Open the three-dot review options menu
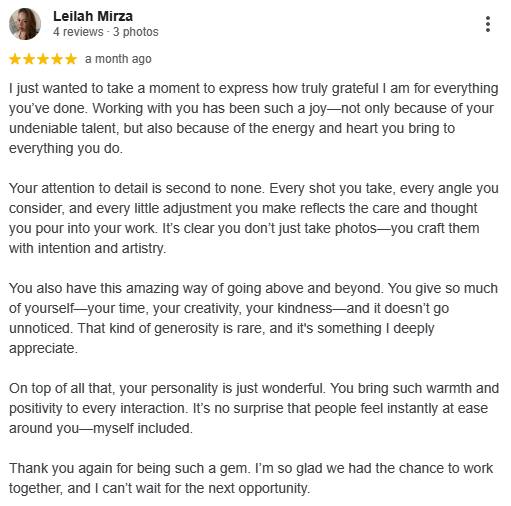Image resolution: width=511 pixels, height=506 pixels. point(488,24)
